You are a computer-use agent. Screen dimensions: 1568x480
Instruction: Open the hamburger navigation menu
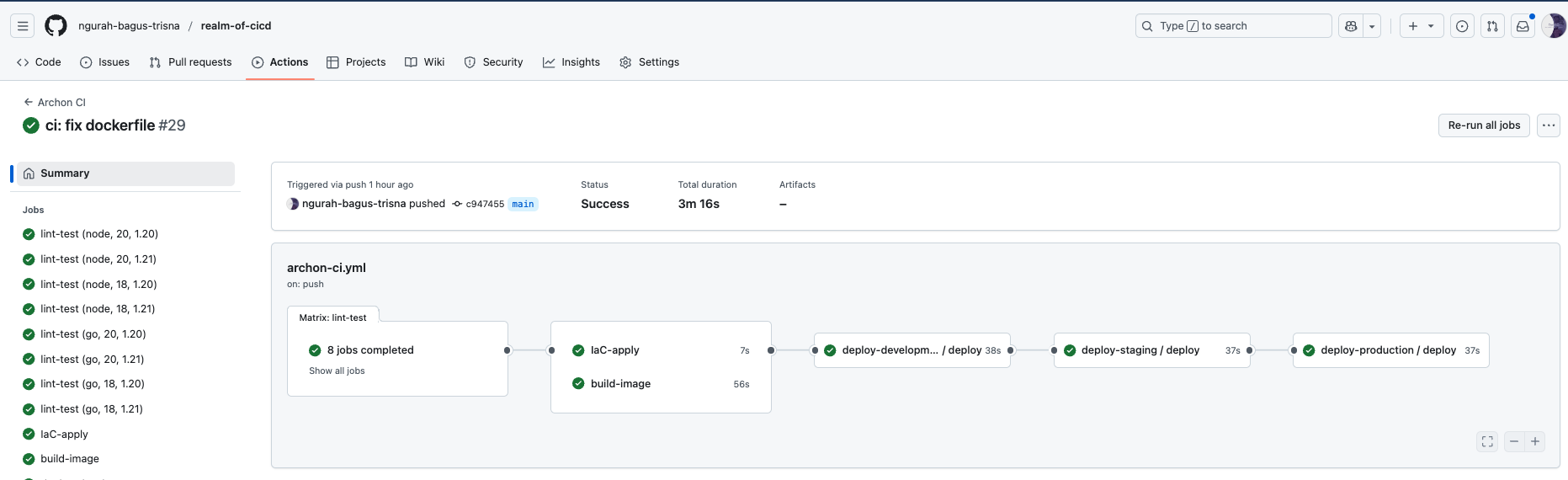tap(23, 26)
